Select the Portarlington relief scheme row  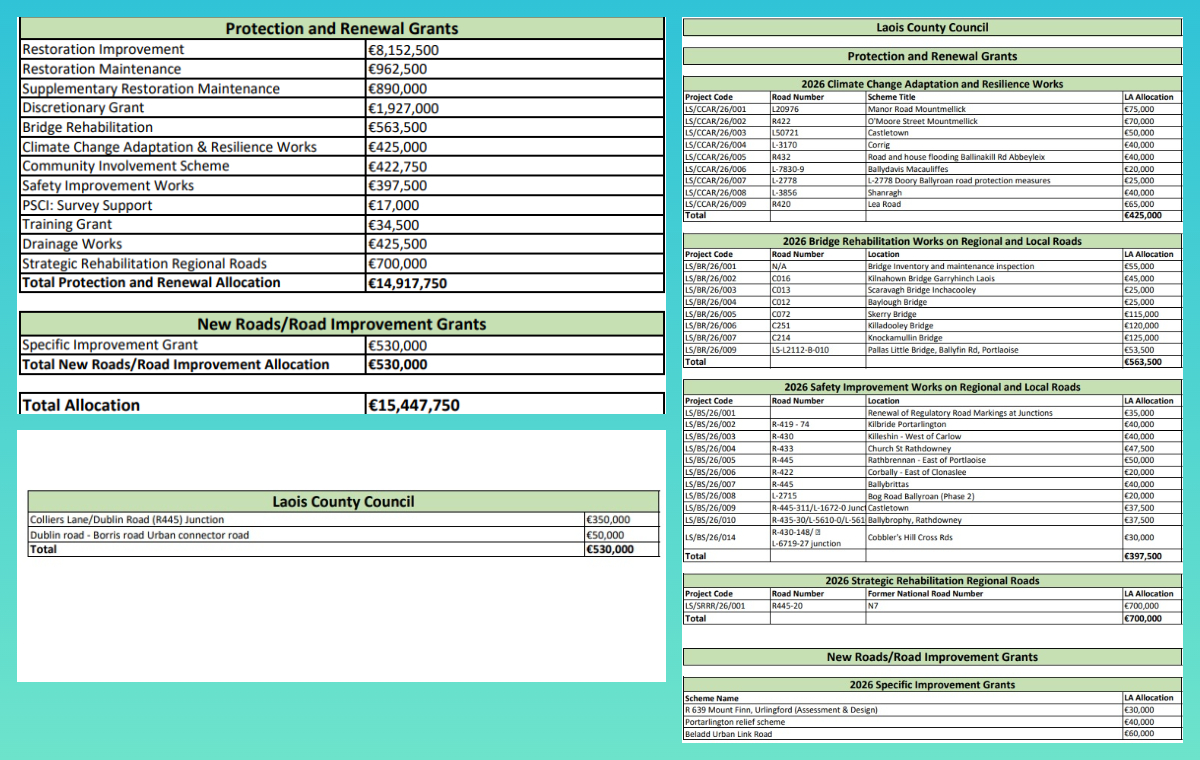pyautogui.click(x=734, y=722)
